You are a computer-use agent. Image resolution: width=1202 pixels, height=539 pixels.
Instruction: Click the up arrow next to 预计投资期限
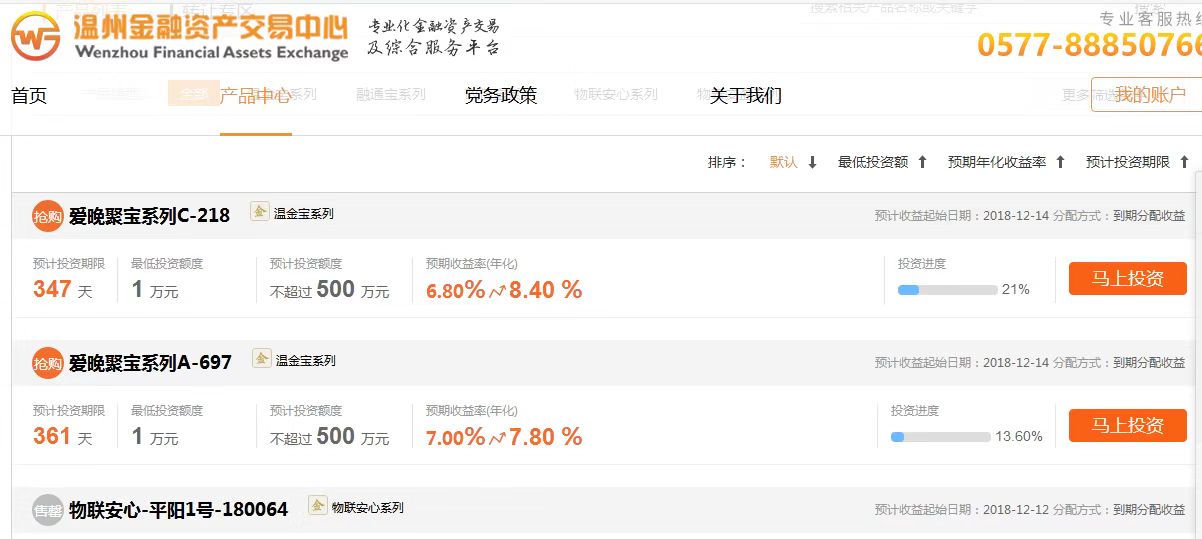coord(1184,162)
